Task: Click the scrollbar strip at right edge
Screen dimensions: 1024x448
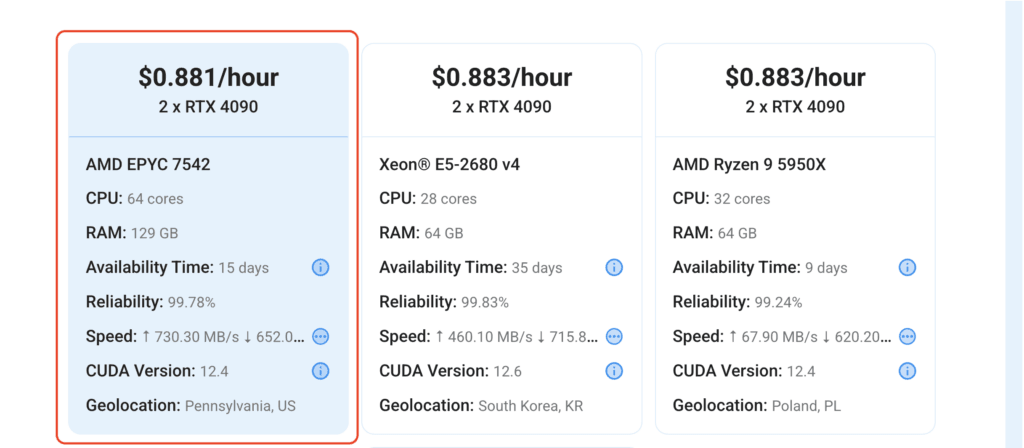Action: click(x=1014, y=224)
